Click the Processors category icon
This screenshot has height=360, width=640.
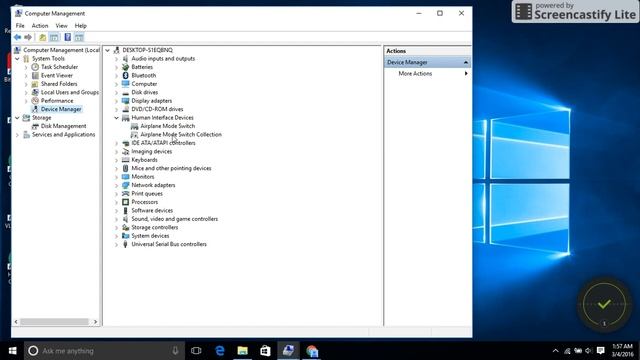coord(125,202)
